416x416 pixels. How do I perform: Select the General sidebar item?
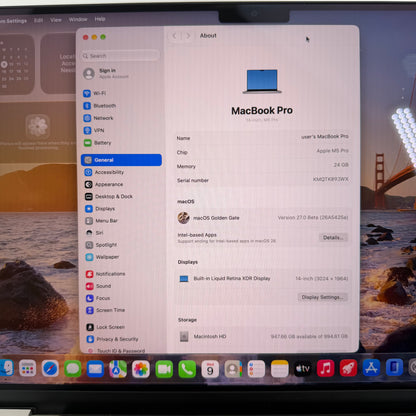pos(121,160)
